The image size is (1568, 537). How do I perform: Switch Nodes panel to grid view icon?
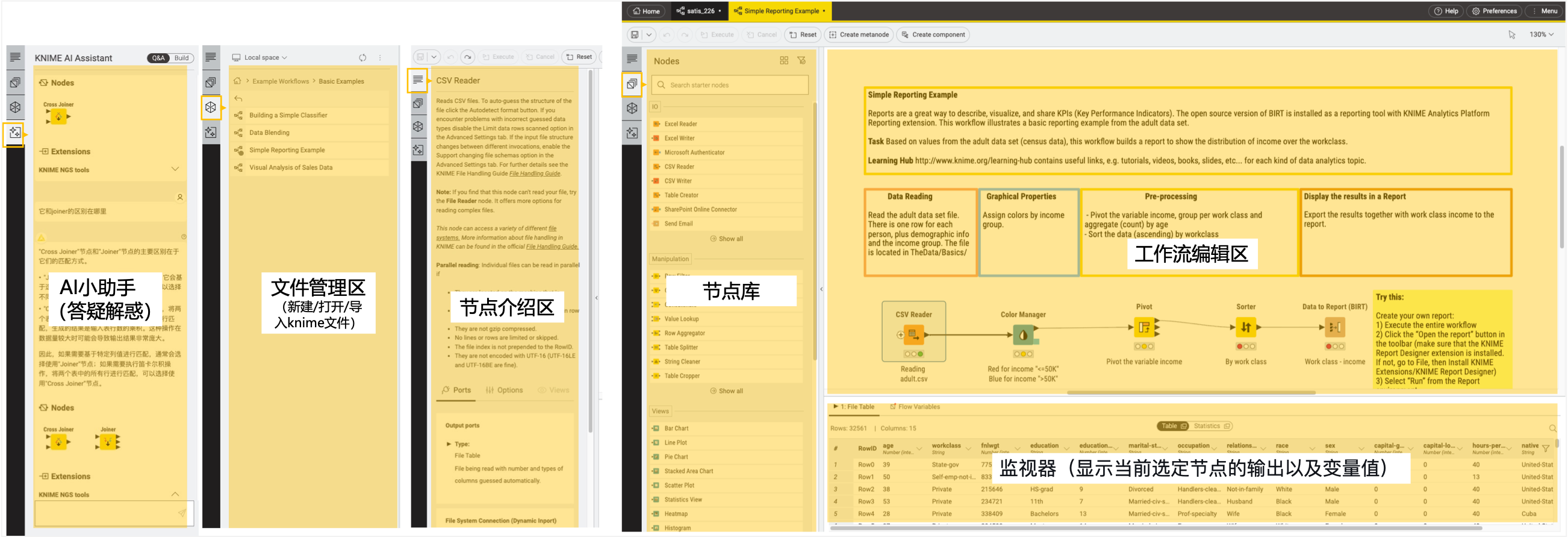[x=784, y=60]
